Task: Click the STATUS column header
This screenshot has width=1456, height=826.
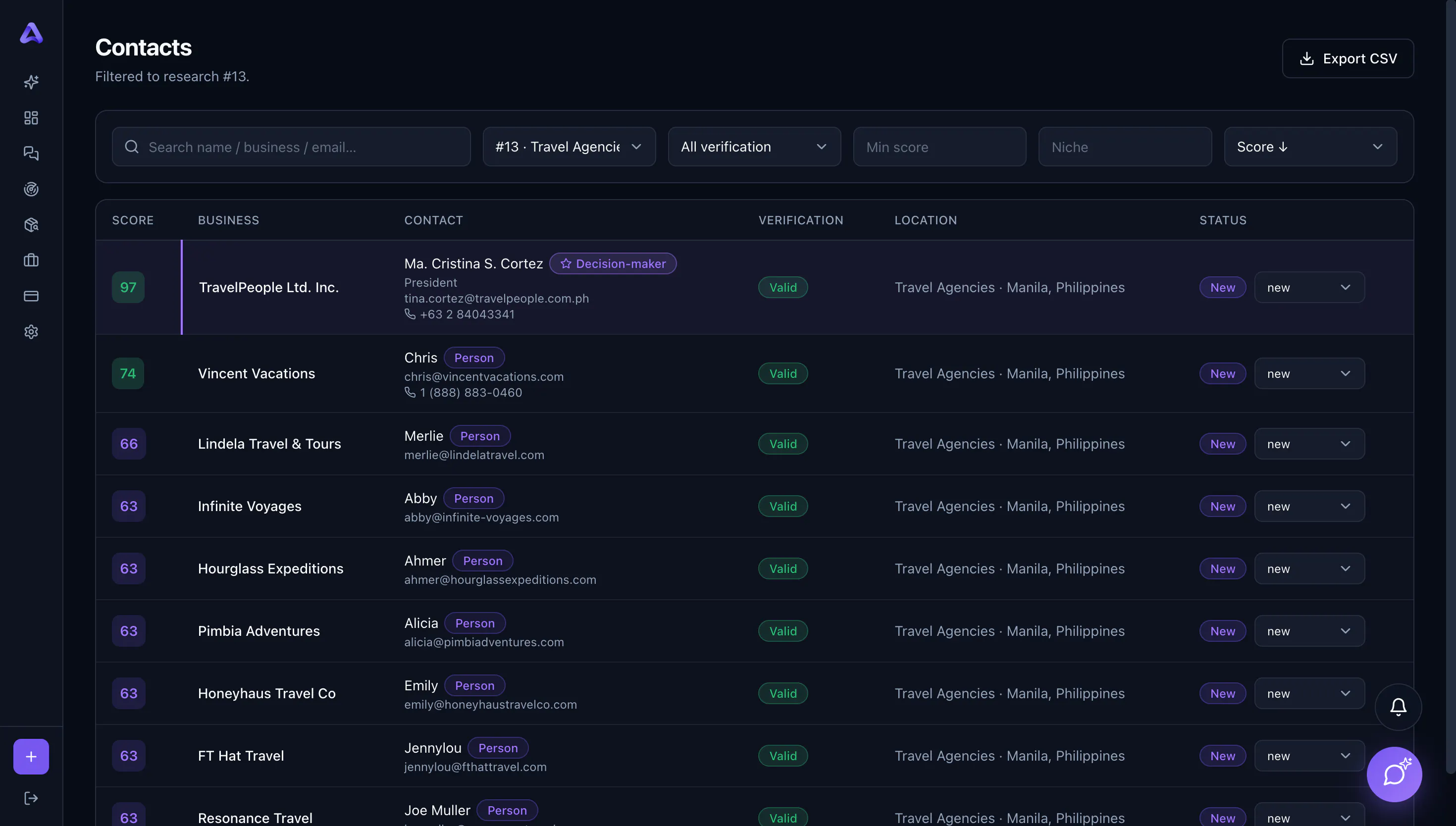Action: pyautogui.click(x=1223, y=220)
